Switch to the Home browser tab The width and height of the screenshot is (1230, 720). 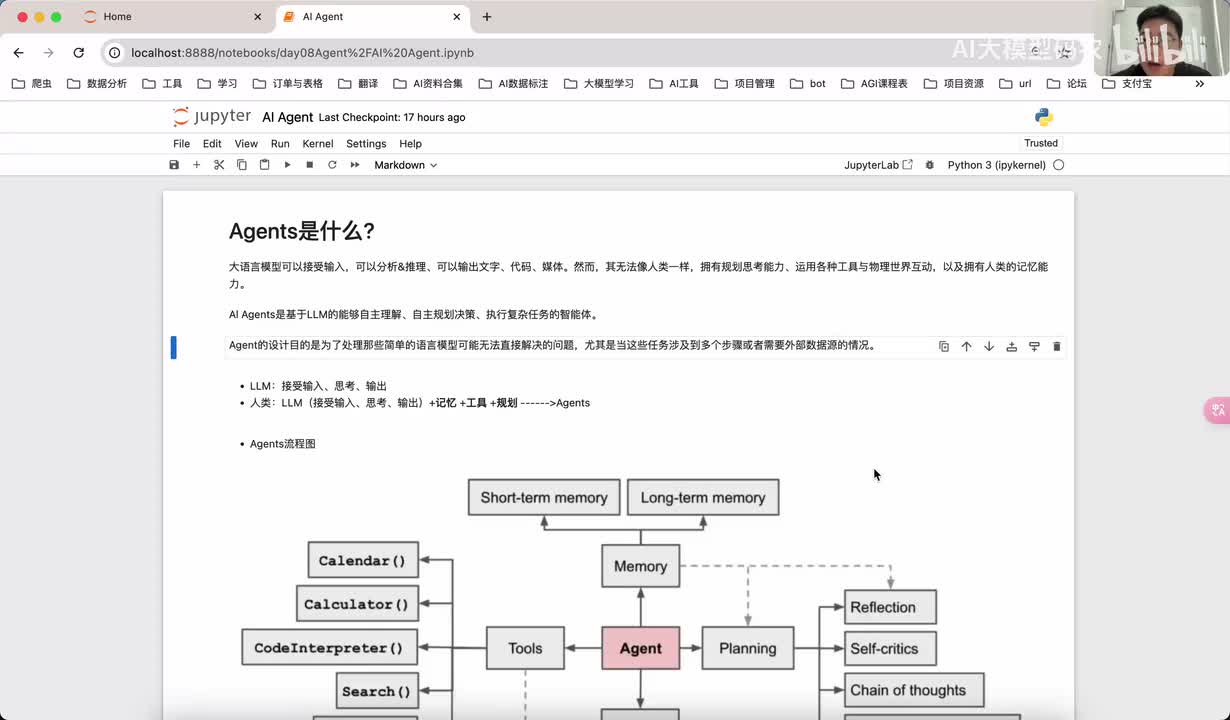[x=172, y=17]
